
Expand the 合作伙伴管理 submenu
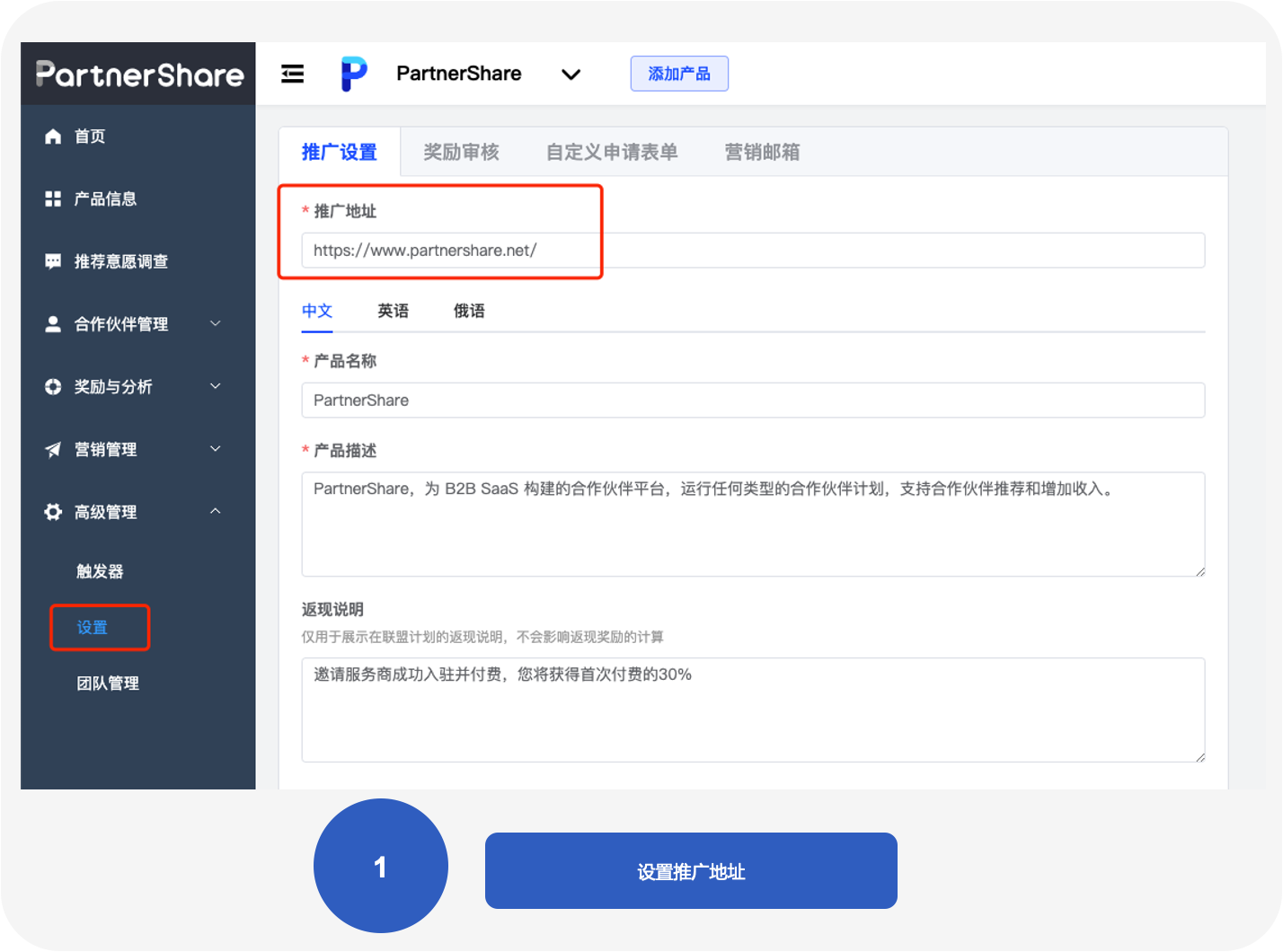click(215, 323)
